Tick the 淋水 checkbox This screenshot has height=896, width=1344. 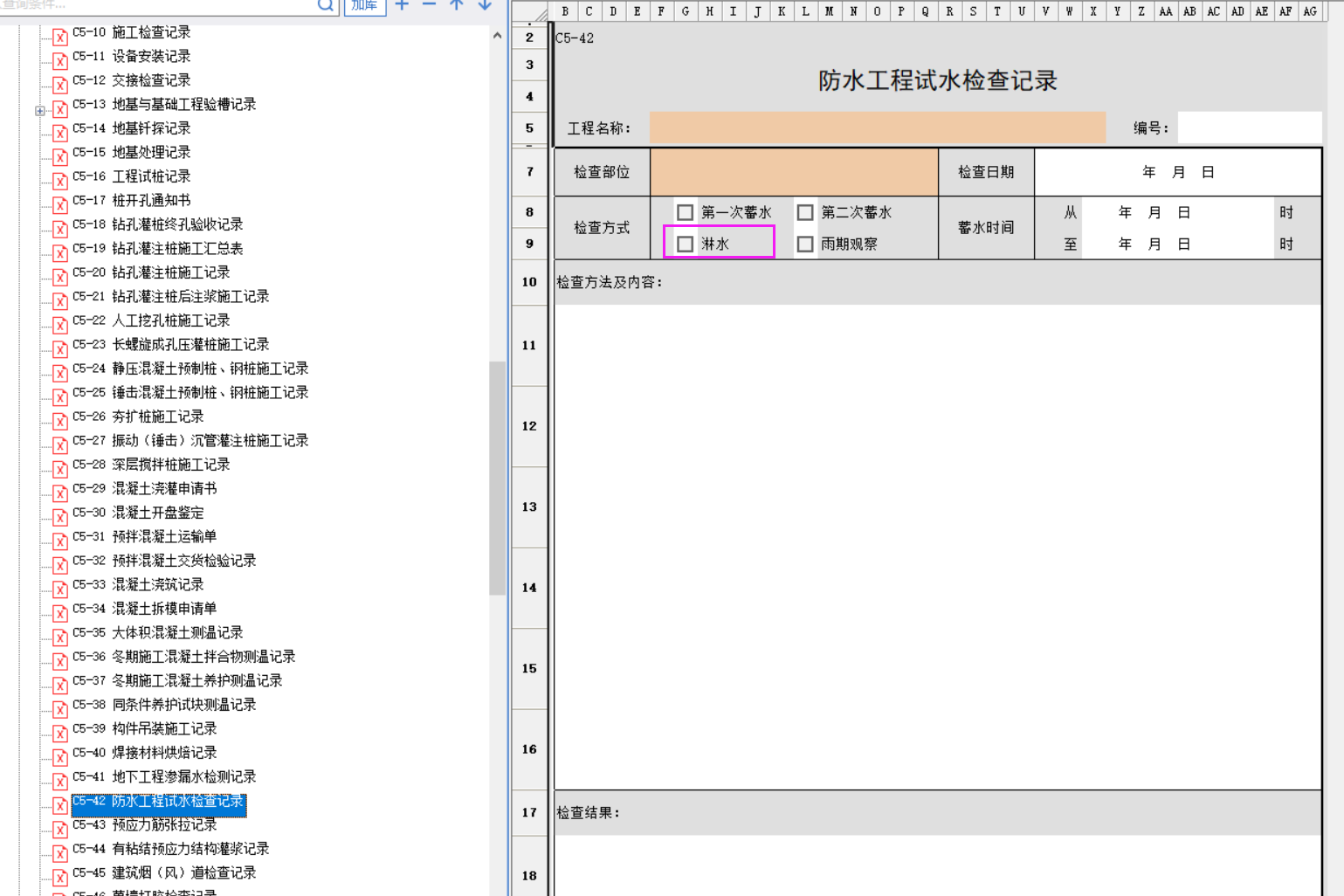click(x=686, y=244)
